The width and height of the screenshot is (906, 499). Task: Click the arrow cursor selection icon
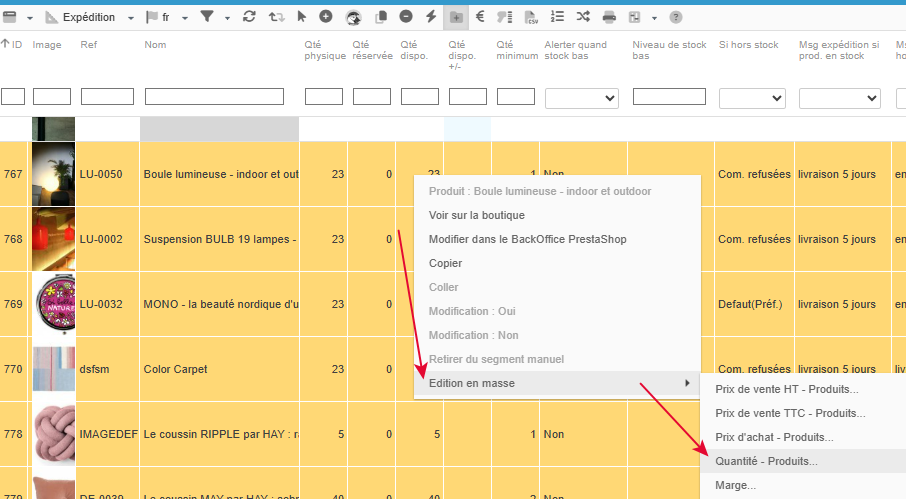[x=301, y=17]
